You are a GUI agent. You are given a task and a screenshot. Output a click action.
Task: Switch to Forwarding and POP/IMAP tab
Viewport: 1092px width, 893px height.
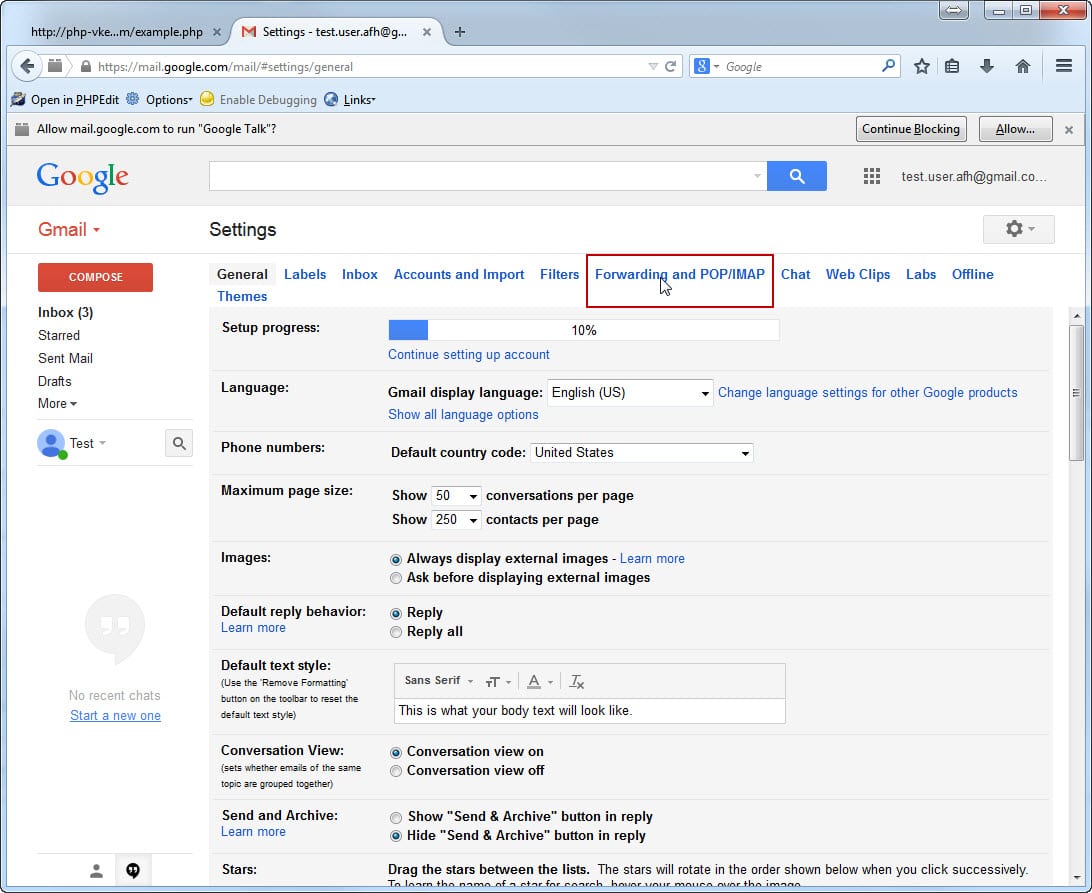[x=679, y=274]
